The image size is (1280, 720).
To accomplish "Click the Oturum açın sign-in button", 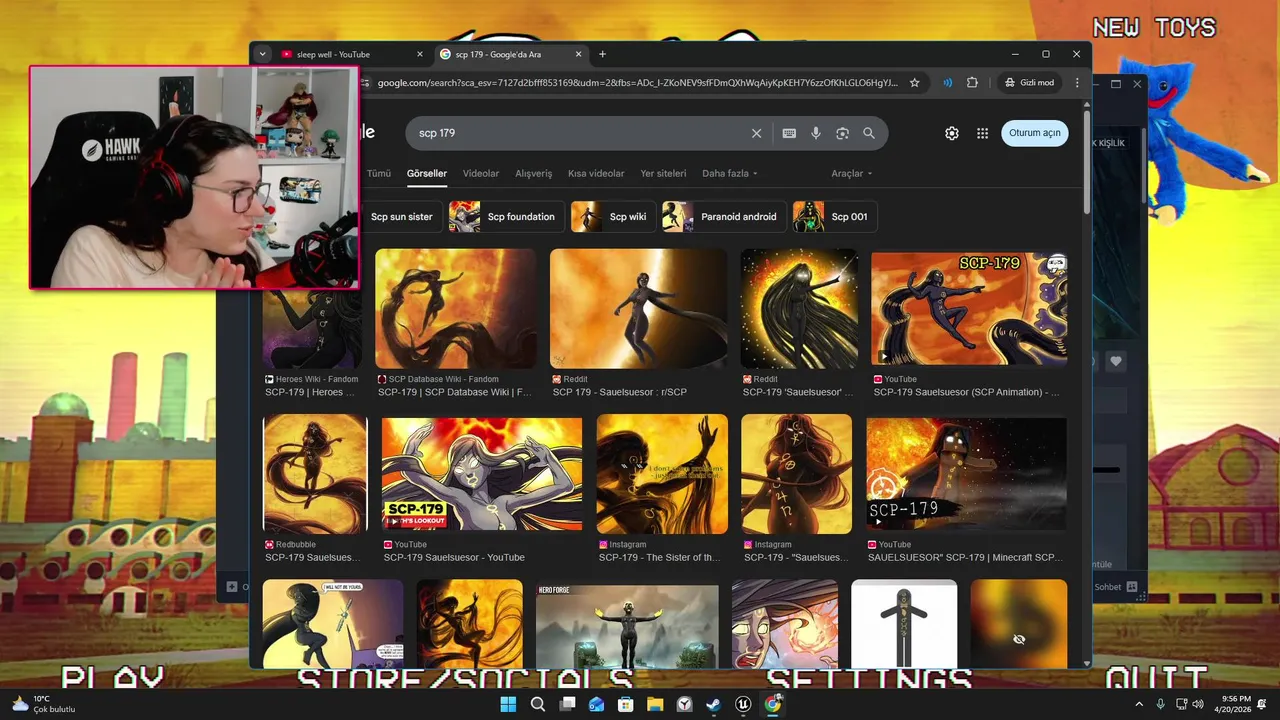I will tap(1034, 133).
